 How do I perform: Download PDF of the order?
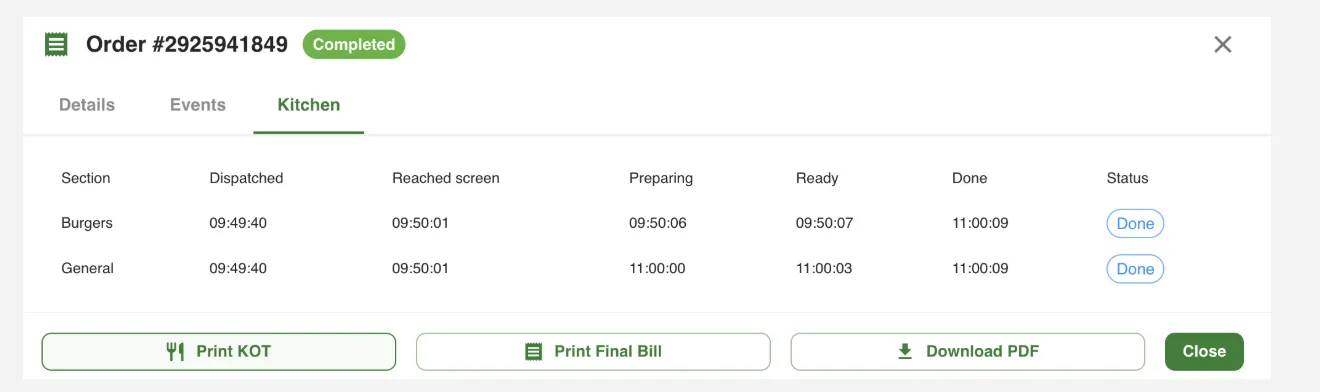pyautogui.click(x=968, y=351)
